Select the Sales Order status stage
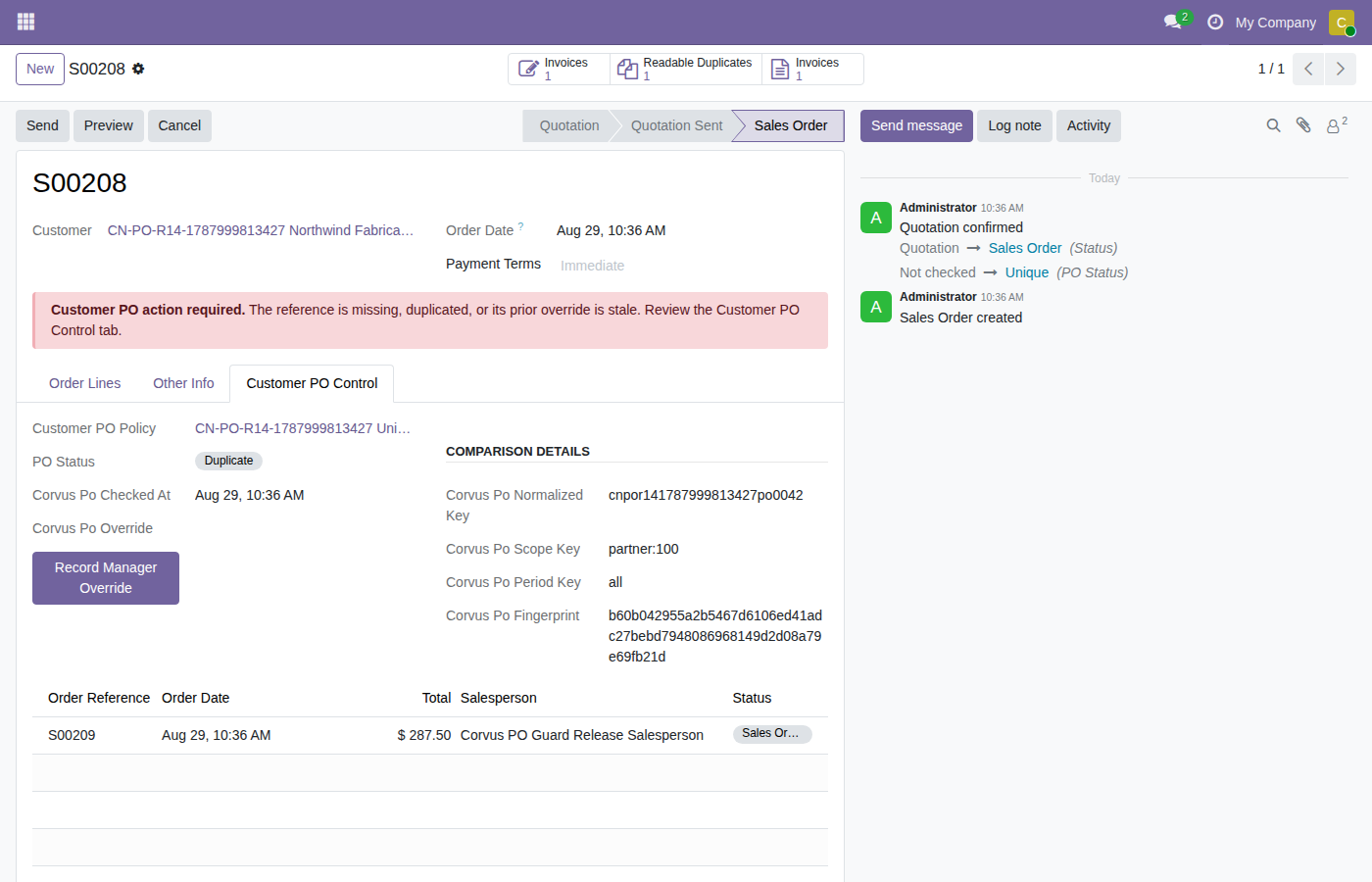This screenshot has width=1372, height=882. click(791, 125)
